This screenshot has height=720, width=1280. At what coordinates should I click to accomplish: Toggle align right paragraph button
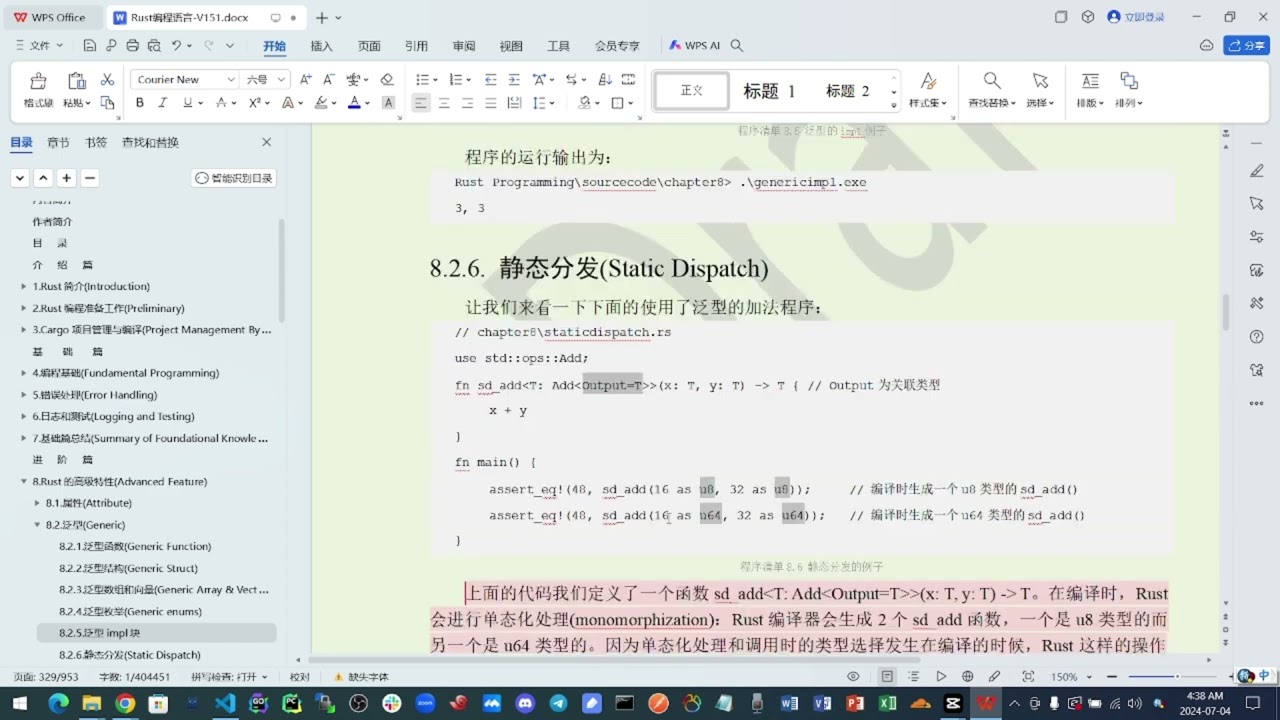tap(467, 103)
